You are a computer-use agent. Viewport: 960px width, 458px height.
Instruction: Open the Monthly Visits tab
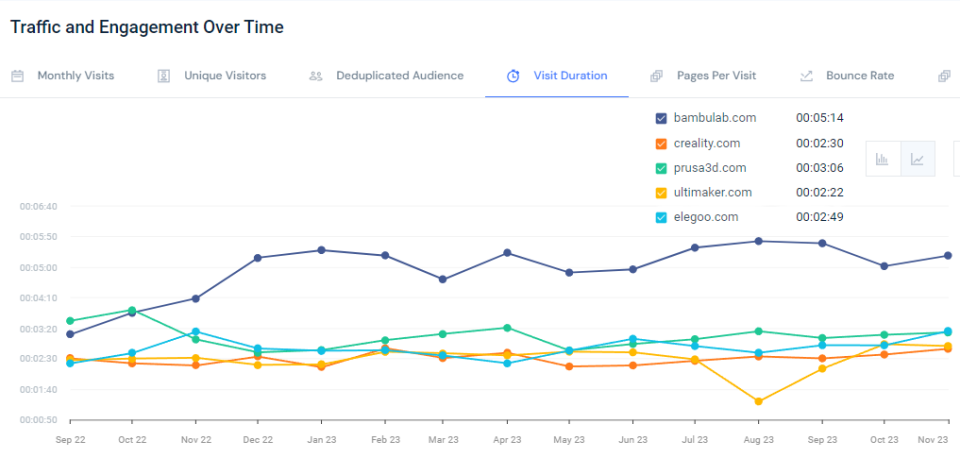[76, 76]
